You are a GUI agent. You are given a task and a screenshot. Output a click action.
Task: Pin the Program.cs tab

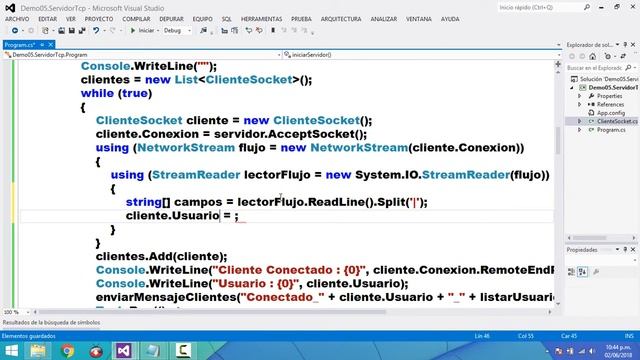tap(42, 45)
